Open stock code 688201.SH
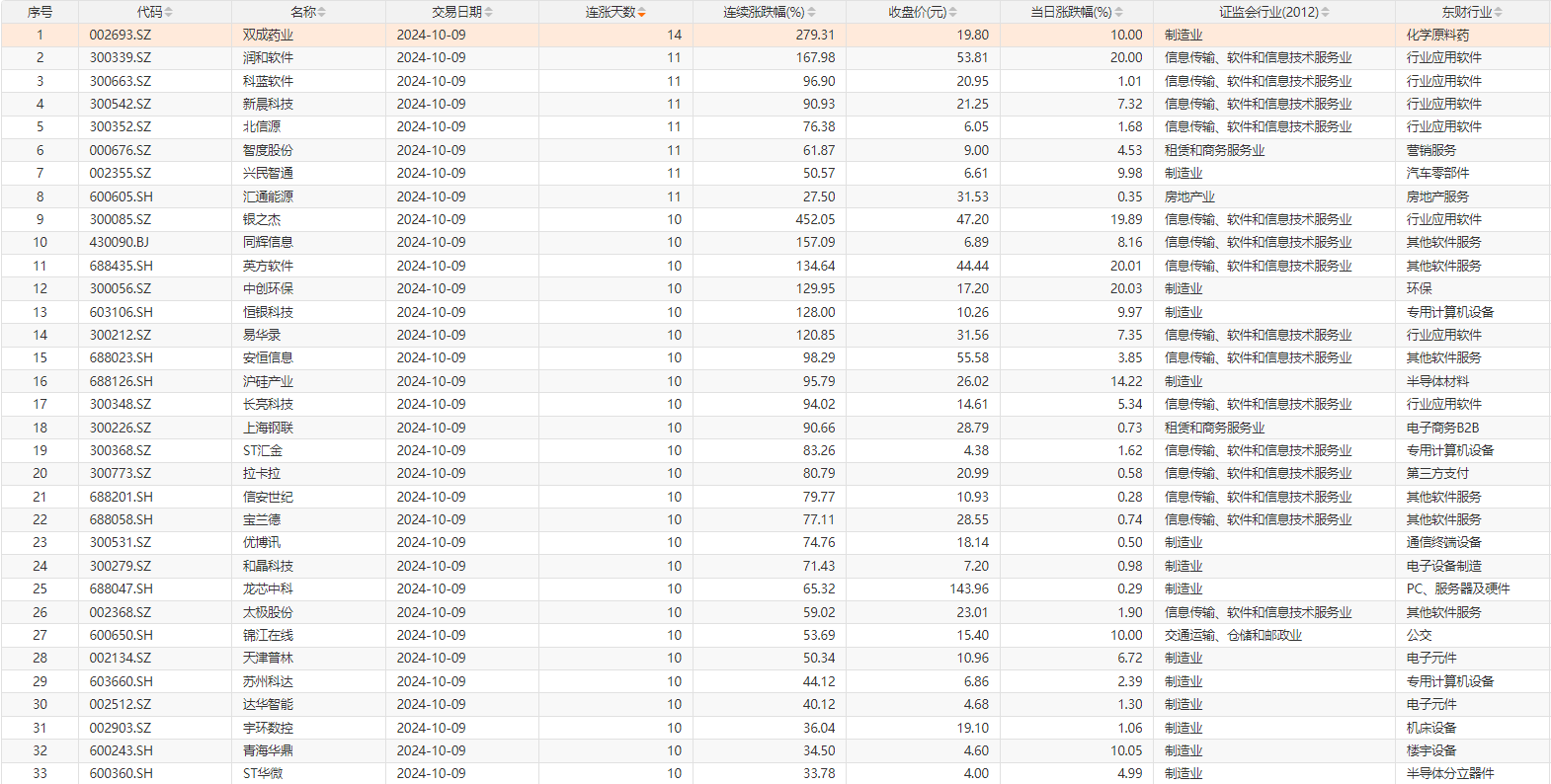 [122, 497]
